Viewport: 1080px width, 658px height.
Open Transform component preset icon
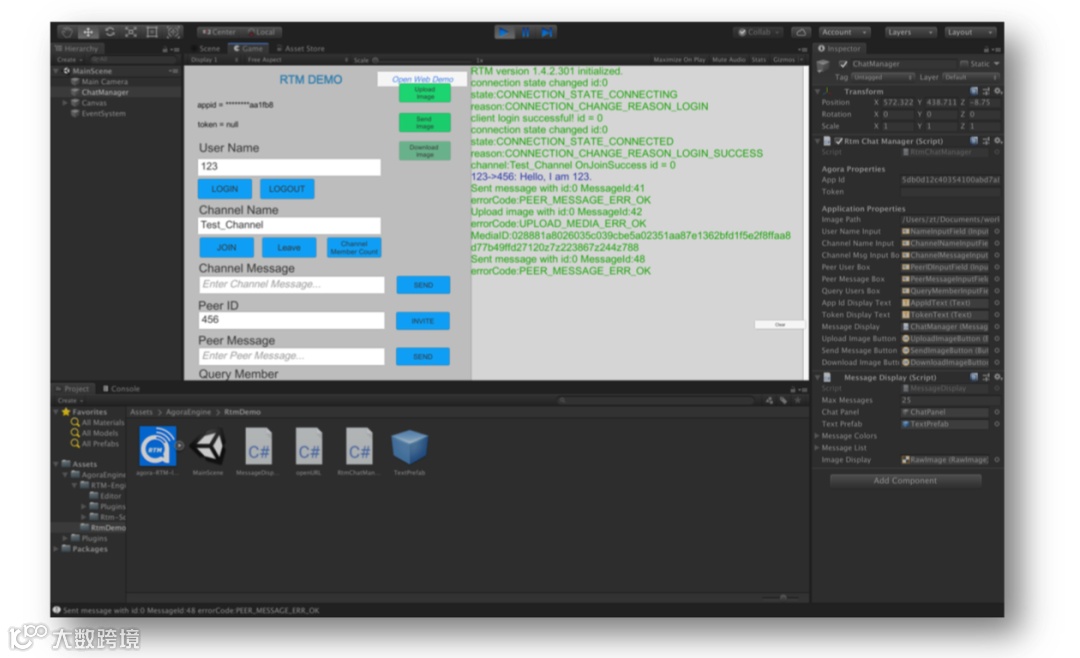[986, 91]
